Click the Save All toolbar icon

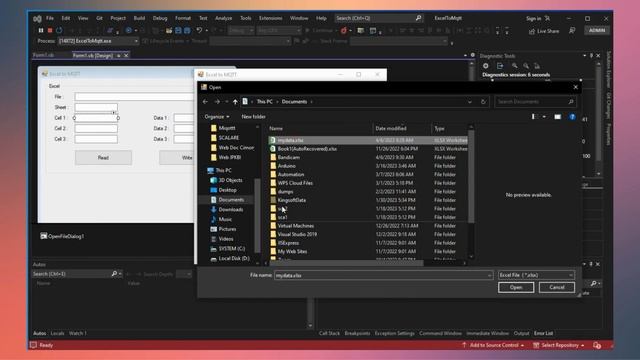coord(187,31)
